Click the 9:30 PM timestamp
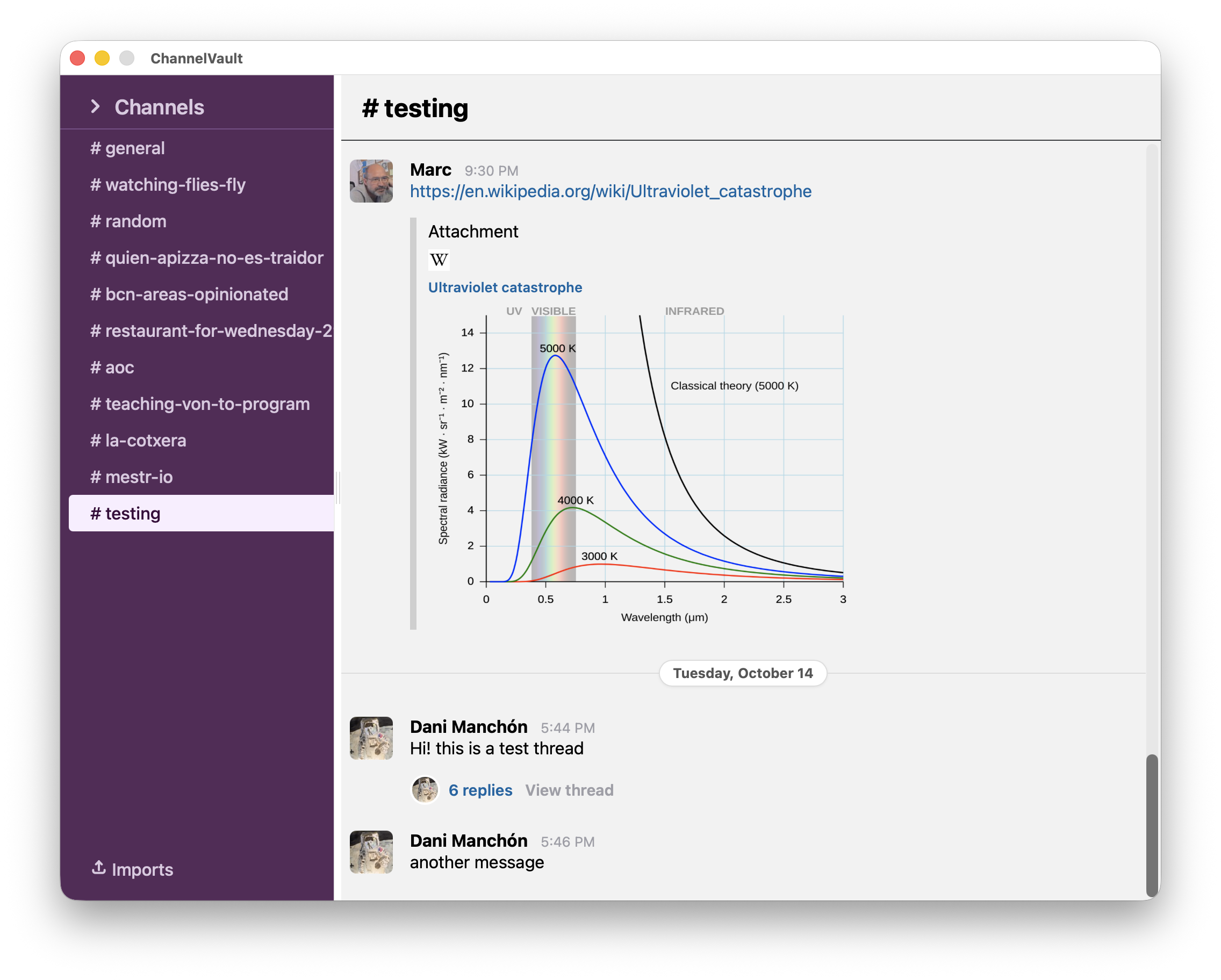This screenshot has width=1221, height=980. 492,171
